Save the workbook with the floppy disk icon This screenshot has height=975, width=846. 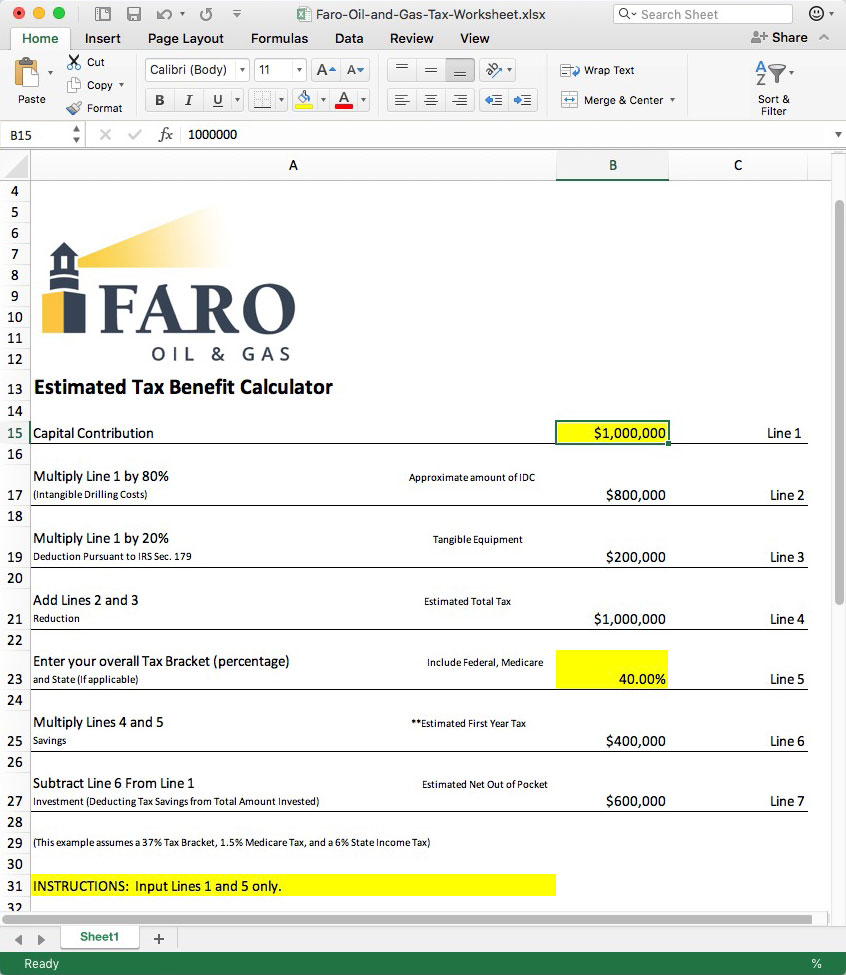(133, 14)
